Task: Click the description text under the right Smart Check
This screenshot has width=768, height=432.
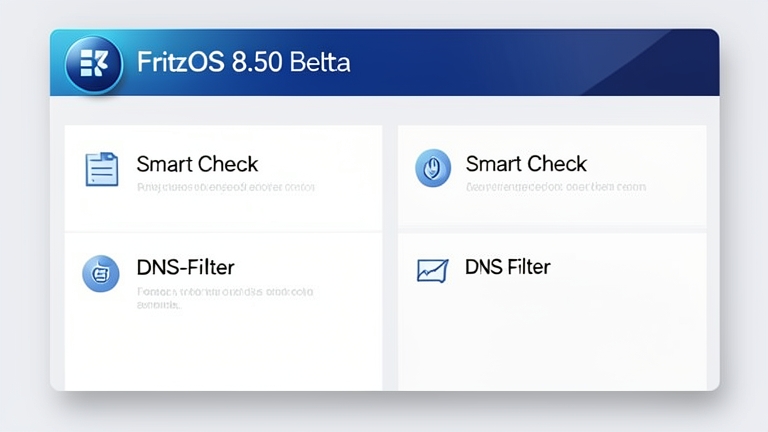Action: click(556, 187)
